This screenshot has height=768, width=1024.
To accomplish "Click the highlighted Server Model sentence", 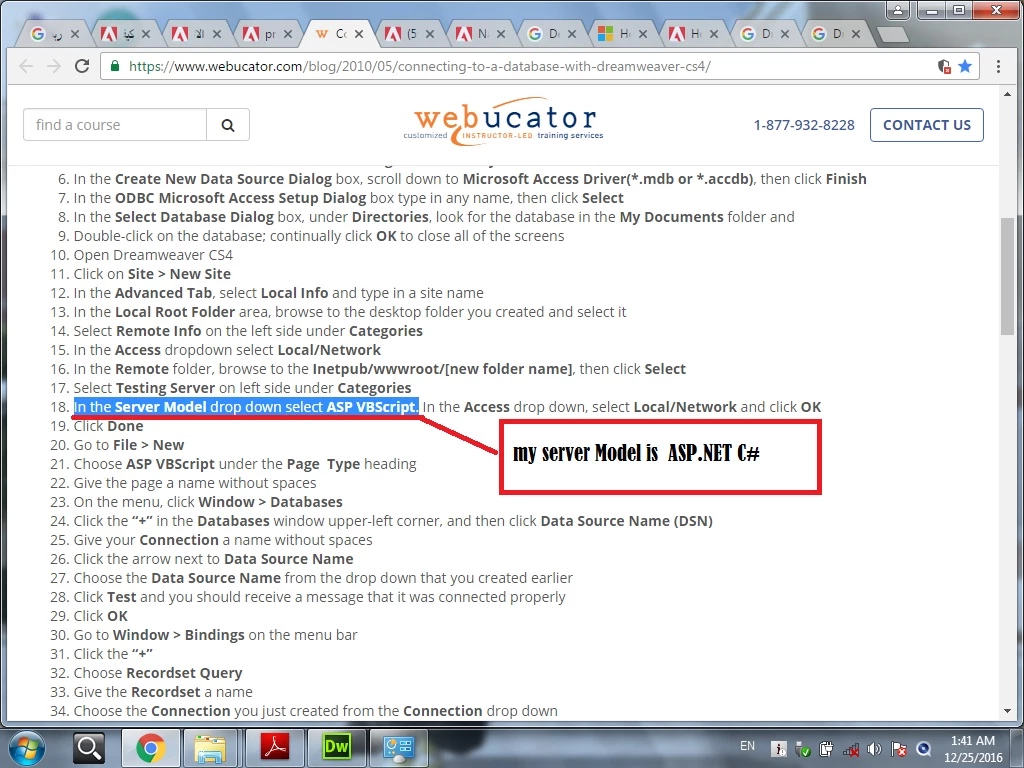I will coord(246,407).
